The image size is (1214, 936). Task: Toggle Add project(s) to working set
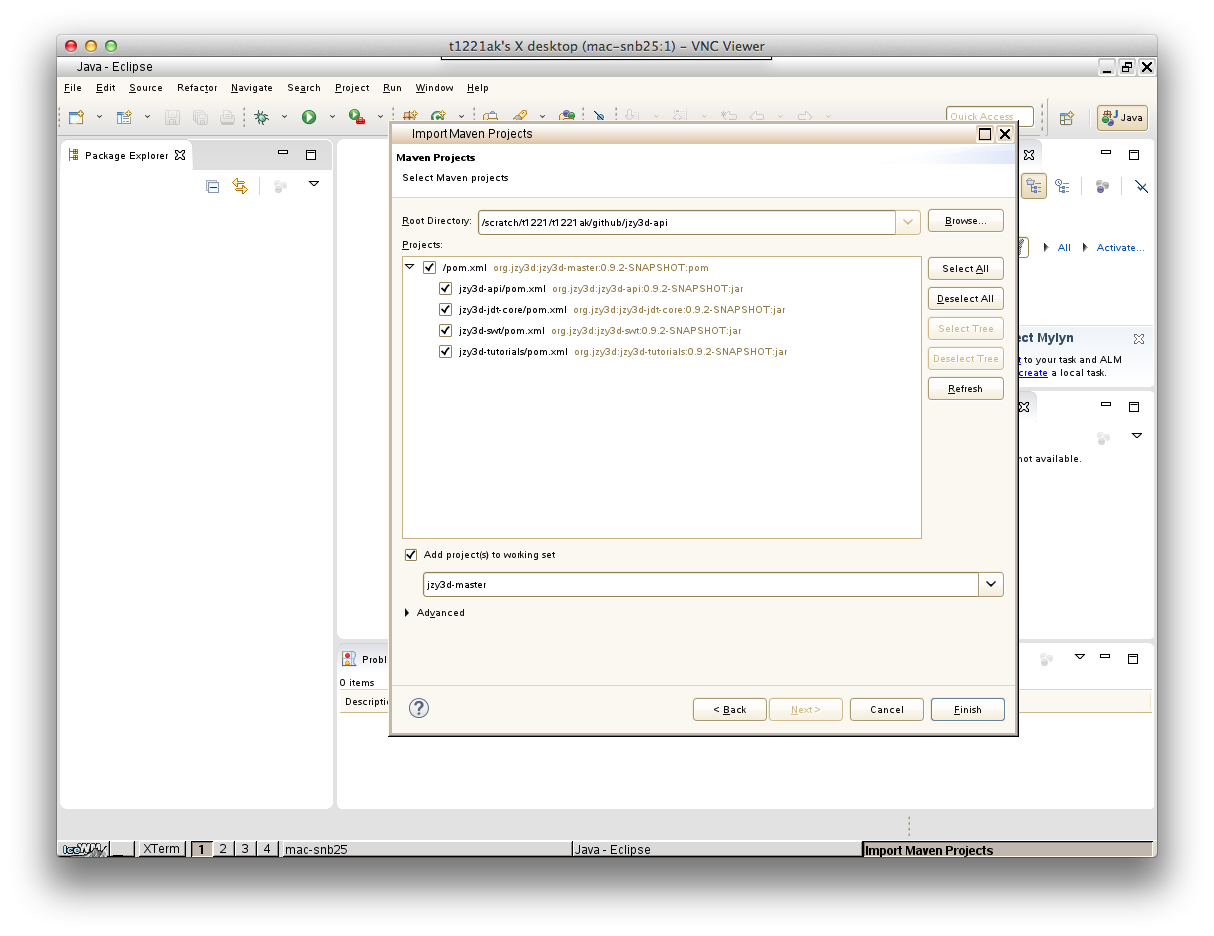pos(411,555)
